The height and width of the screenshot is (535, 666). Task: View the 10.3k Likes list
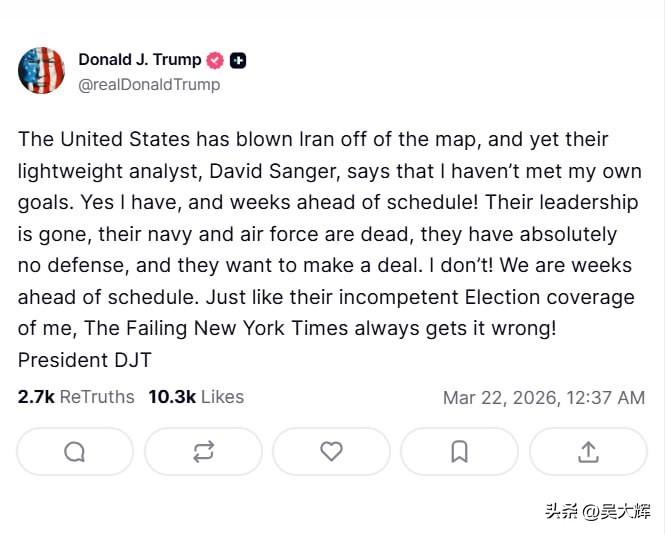[x=196, y=397]
